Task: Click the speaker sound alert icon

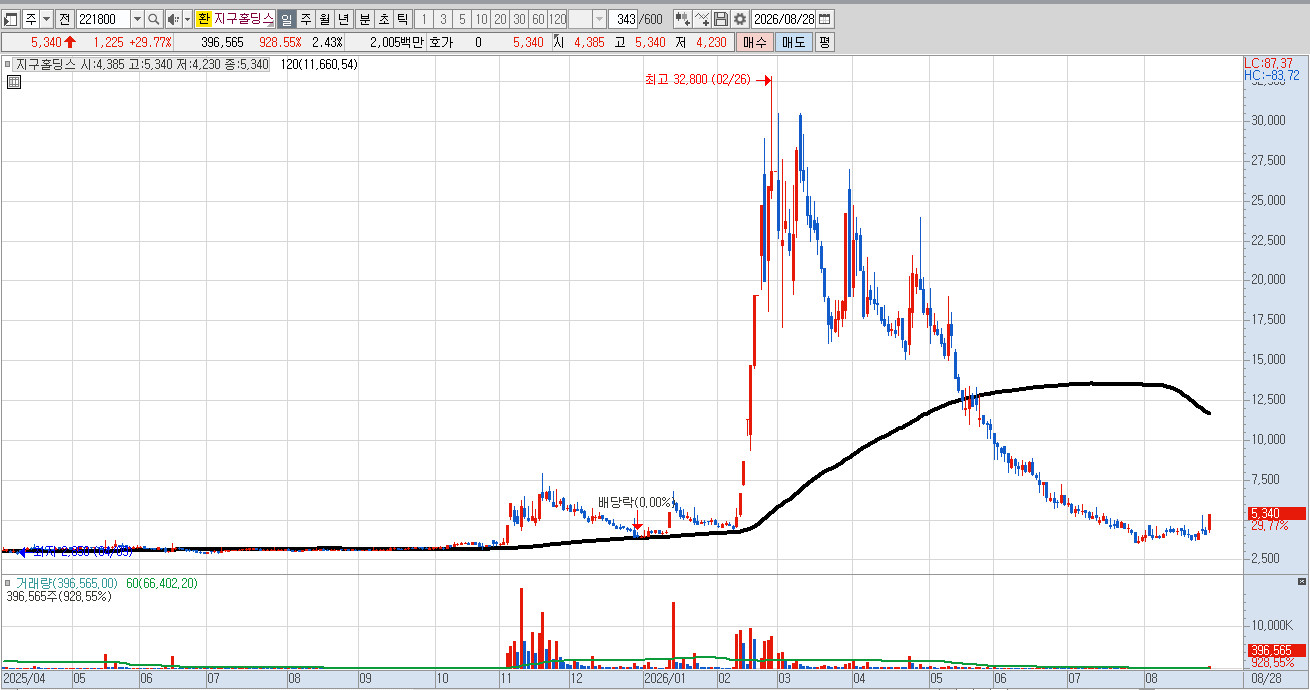Action: point(173,19)
